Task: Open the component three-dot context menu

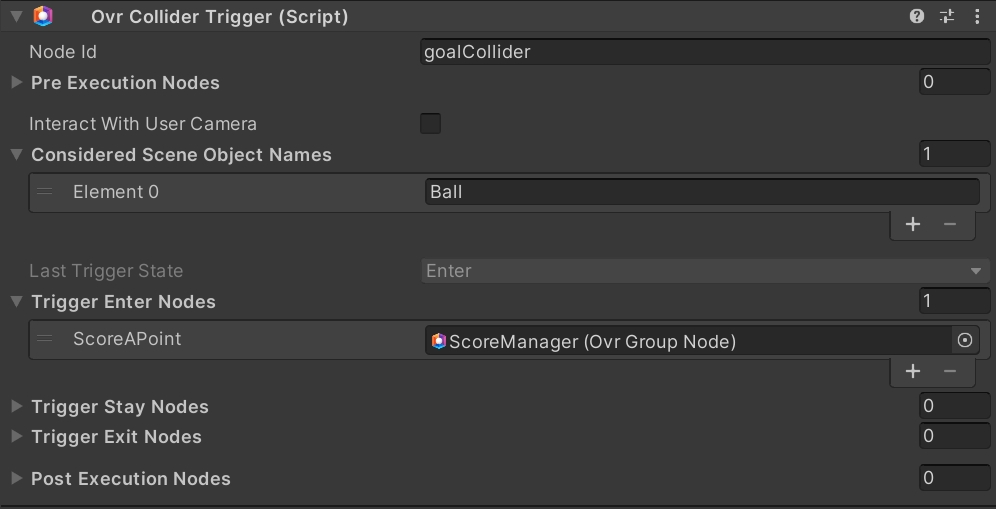Action: coord(977,16)
